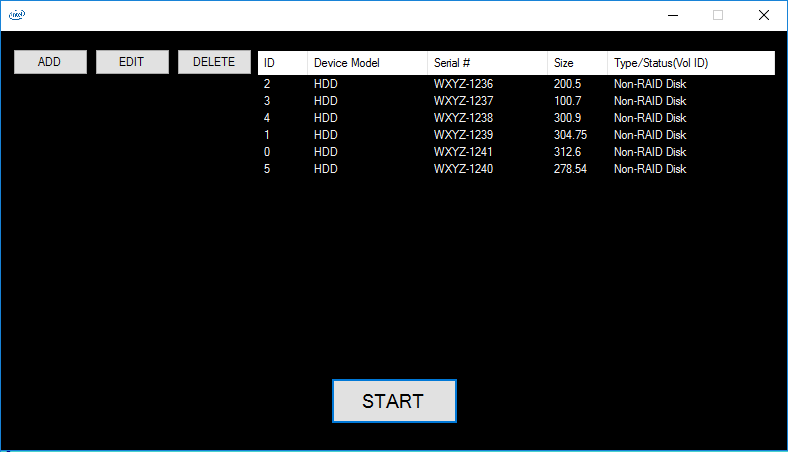Click the size value 304.75
788x452 pixels.
570,135
